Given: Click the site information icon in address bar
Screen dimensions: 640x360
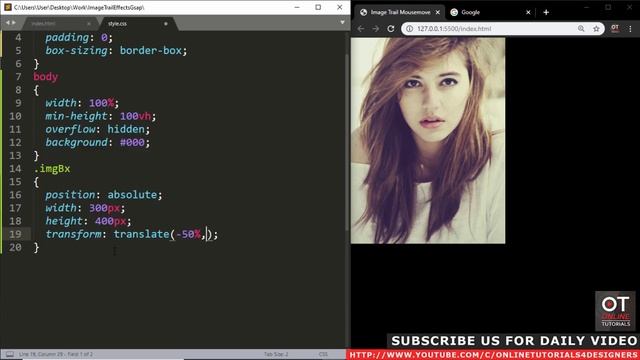Looking at the screenshot, I should pos(409,29).
